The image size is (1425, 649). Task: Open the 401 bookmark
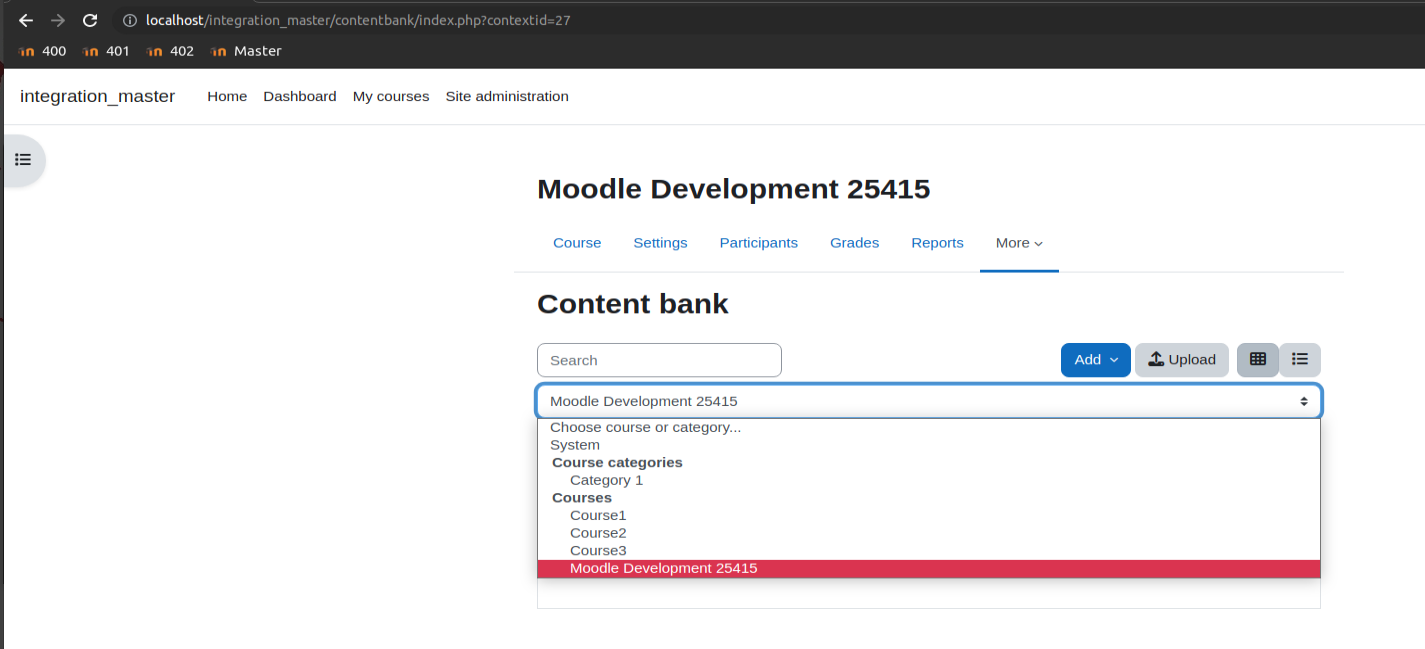[106, 51]
